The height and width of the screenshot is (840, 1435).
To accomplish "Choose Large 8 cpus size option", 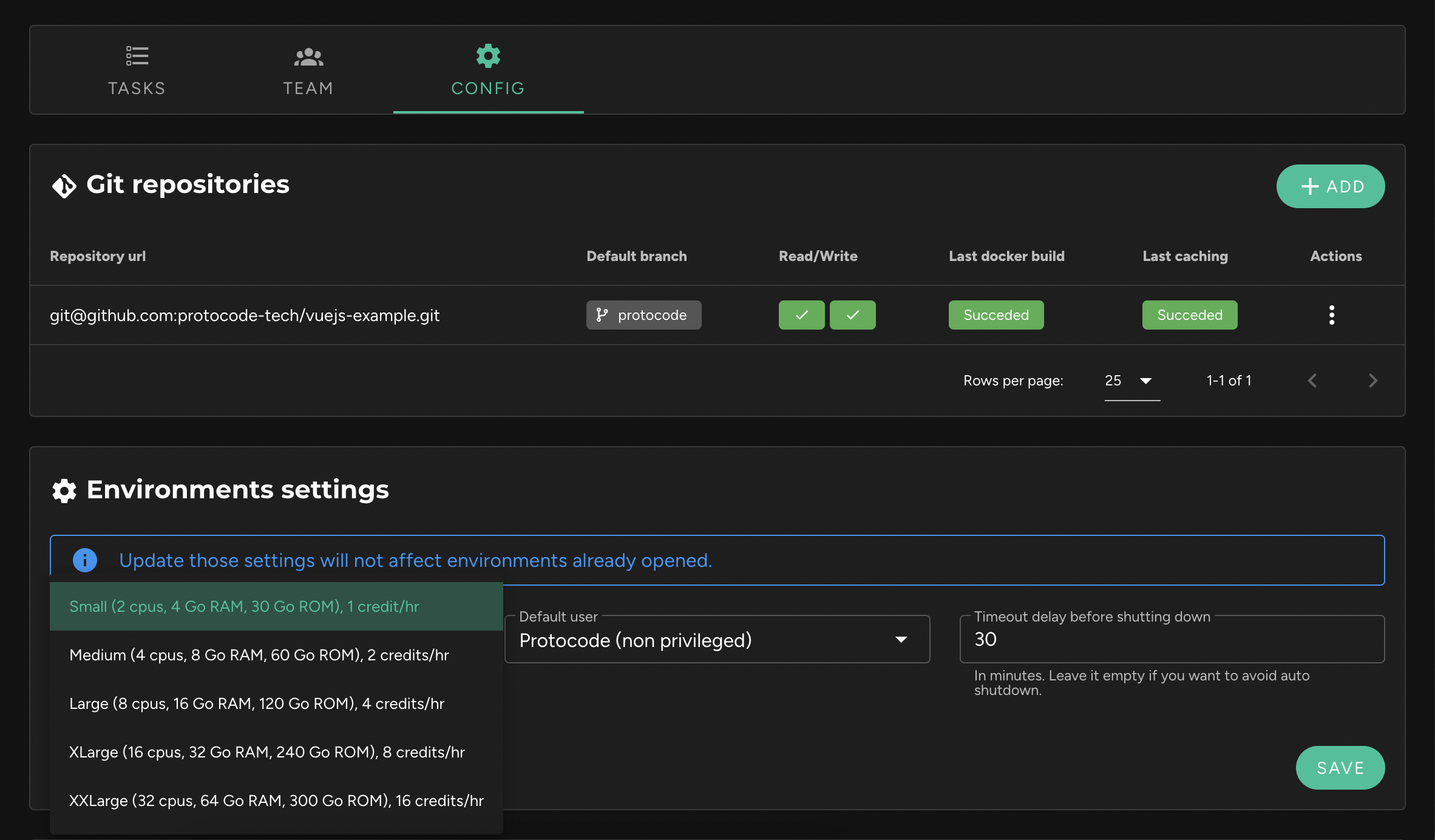I will pos(276,703).
